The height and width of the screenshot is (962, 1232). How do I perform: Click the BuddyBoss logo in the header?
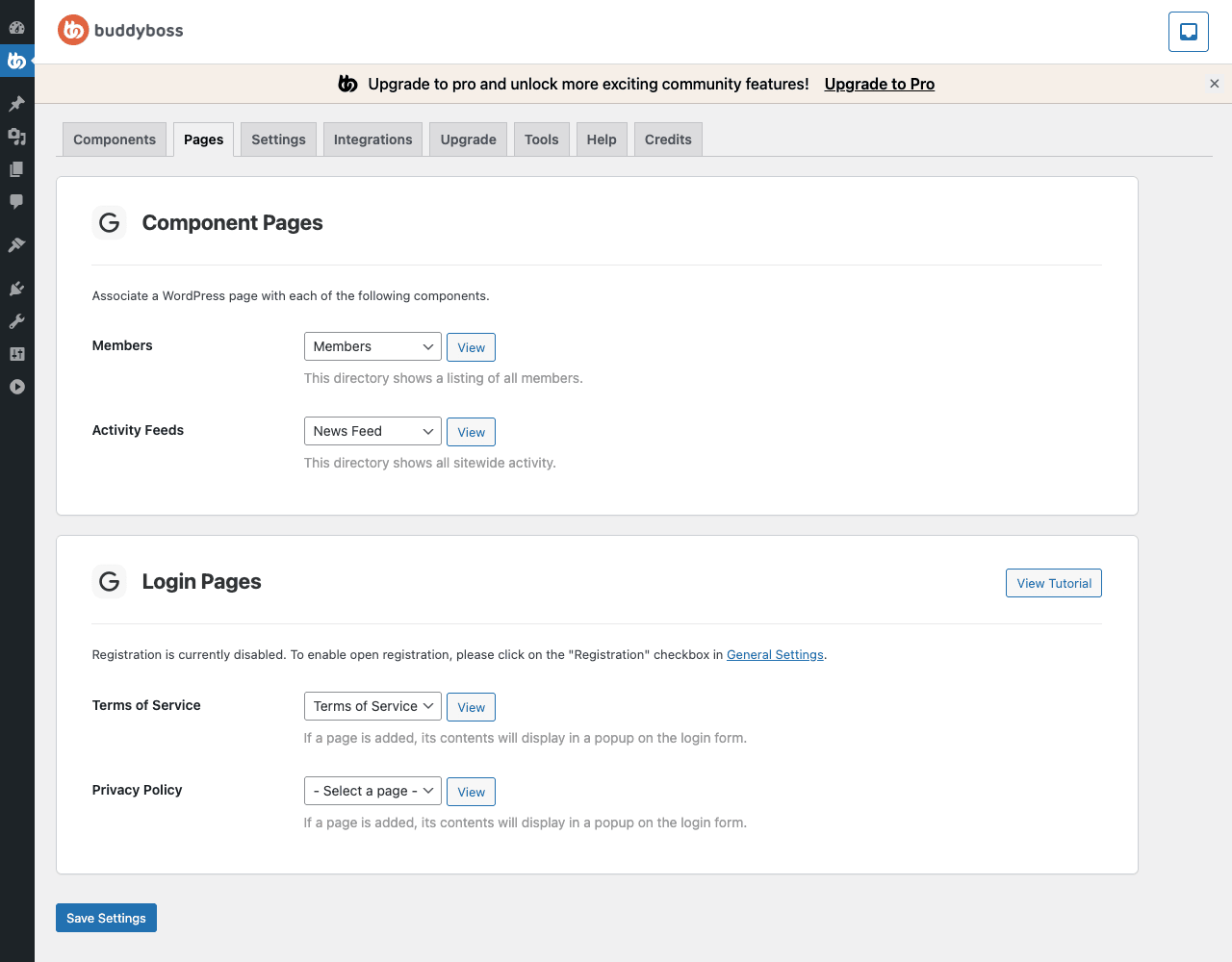pos(120,31)
